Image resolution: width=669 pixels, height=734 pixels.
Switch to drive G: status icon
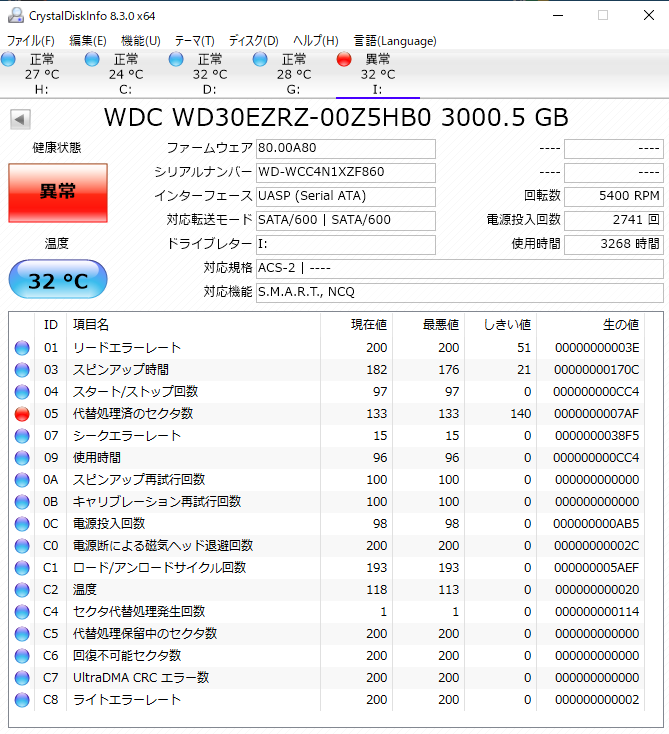[x=261, y=60]
